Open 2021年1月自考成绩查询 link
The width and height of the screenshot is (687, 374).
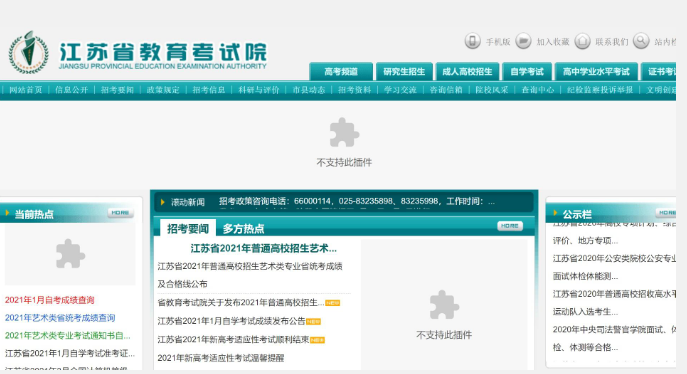pyautogui.click(x=50, y=300)
